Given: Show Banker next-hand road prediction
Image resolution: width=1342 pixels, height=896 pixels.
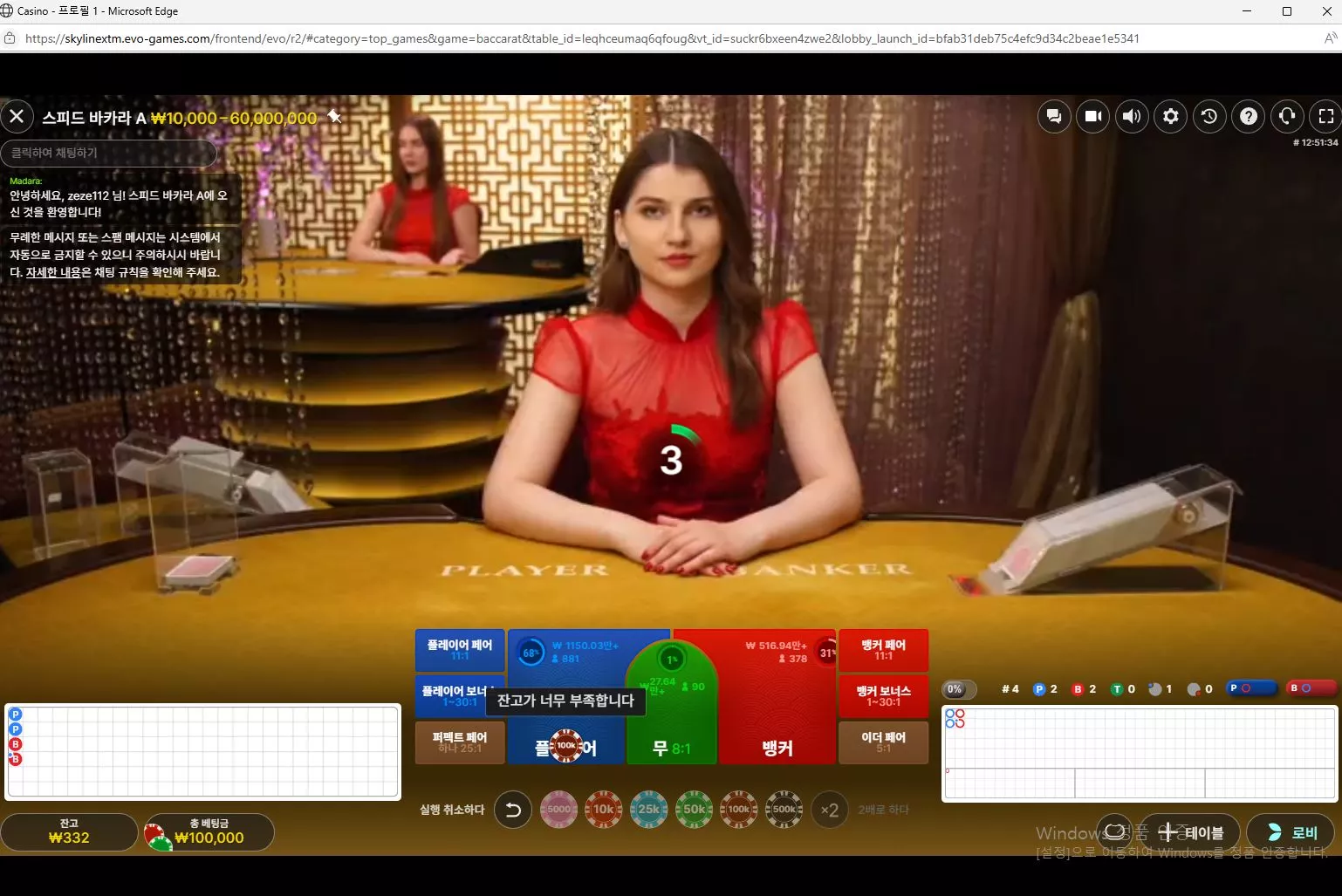Looking at the screenshot, I should click(x=1311, y=688).
